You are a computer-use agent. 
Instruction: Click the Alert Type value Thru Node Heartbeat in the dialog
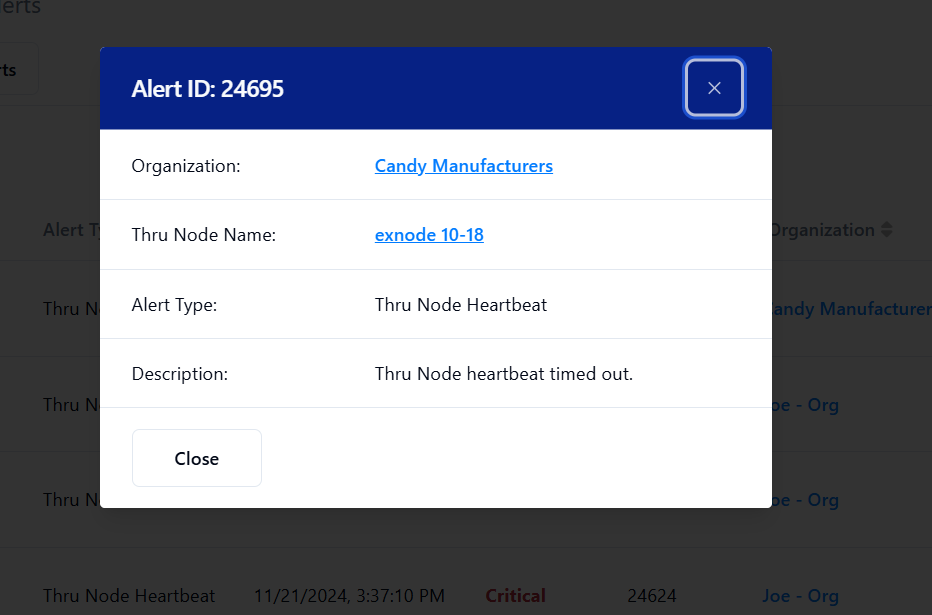[460, 305]
